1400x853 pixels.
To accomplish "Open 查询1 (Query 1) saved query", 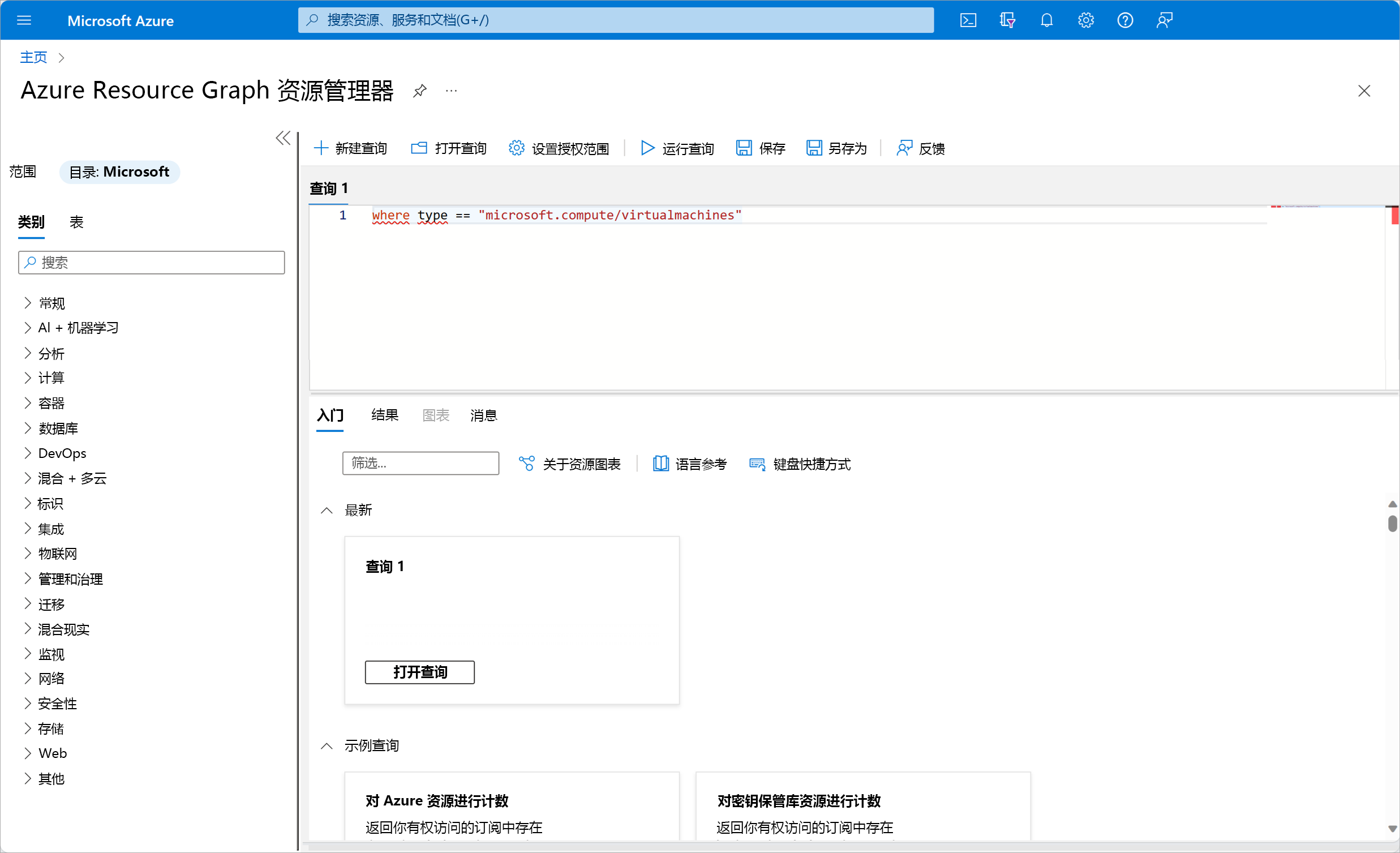I will coord(420,672).
